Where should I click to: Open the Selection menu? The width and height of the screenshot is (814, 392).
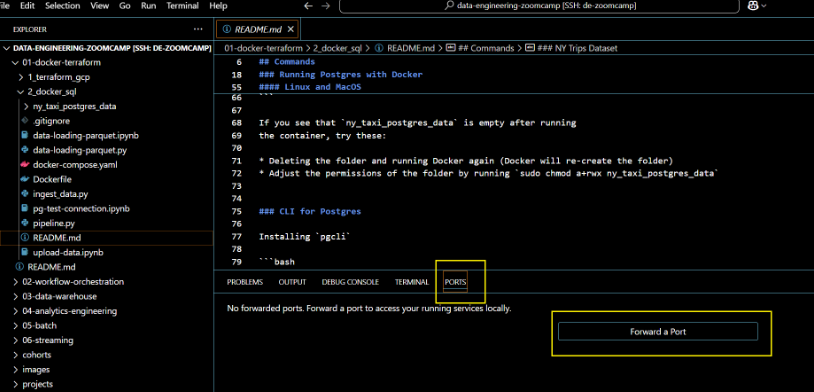pyautogui.click(x=62, y=6)
